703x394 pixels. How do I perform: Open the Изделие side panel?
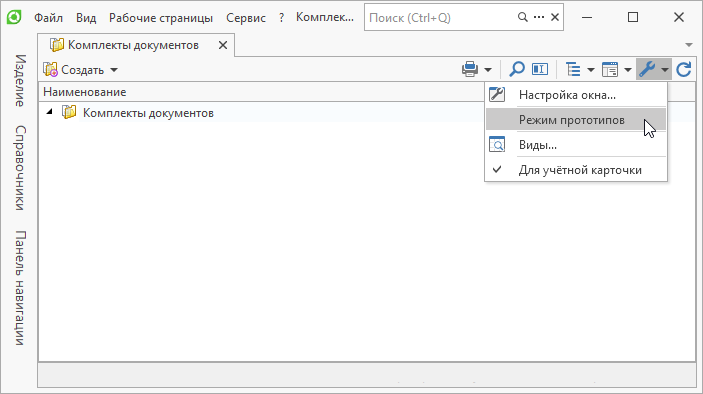[20, 81]
